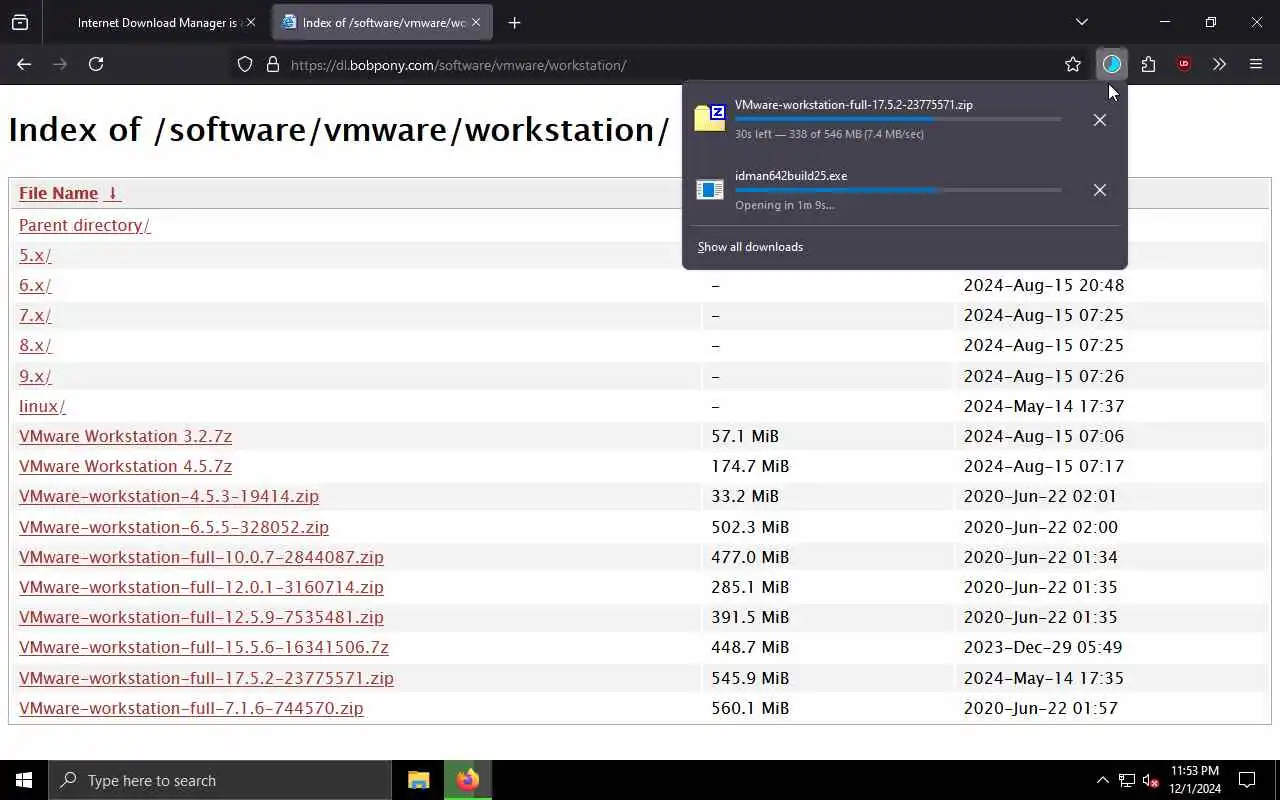Click the taskbar search box
Screen dimensions: 1280x800
pos(220,780)
